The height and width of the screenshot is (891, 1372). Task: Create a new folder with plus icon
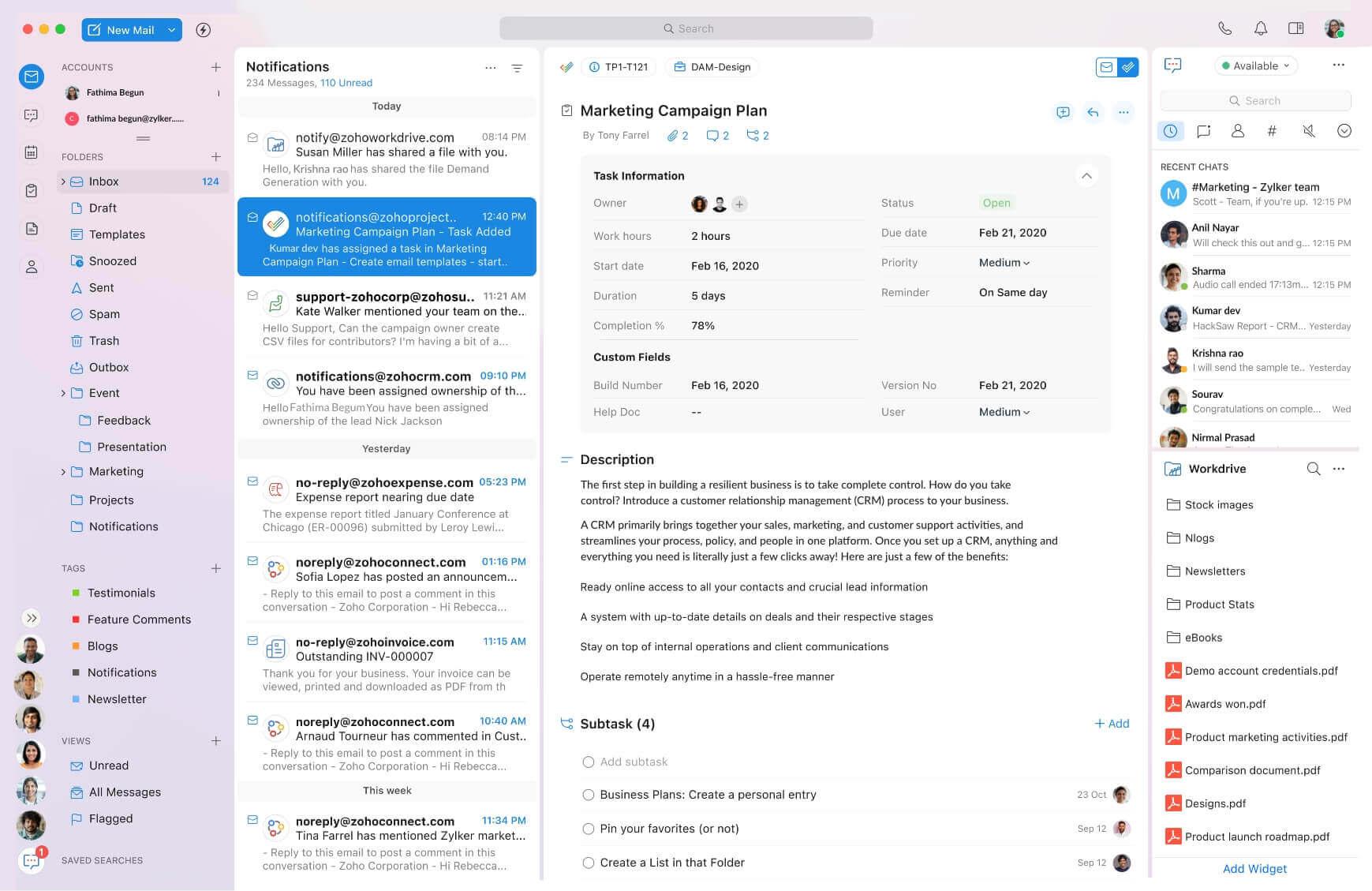216,156
